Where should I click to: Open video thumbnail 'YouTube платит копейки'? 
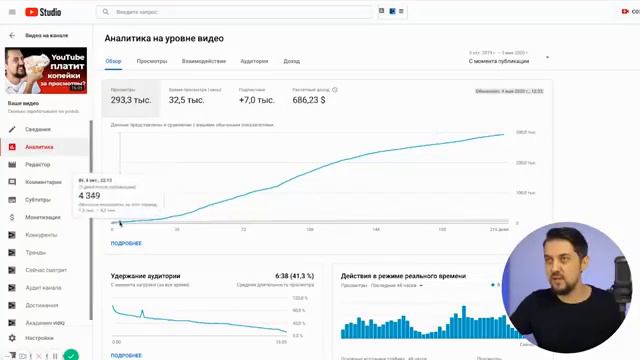click(x=46, y=70)
